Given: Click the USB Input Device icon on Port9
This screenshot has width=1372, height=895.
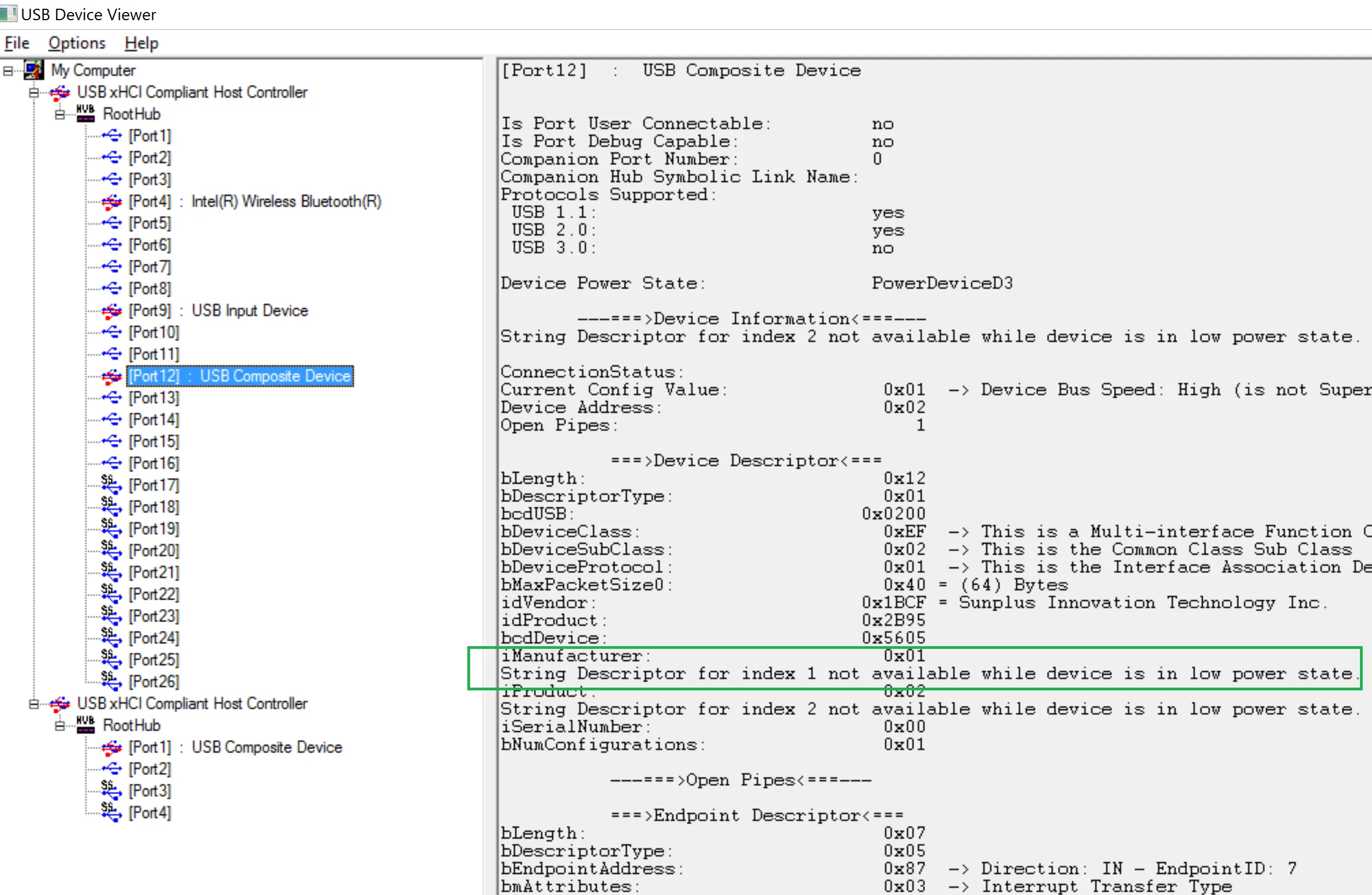Looking at the screenshot, I should tap(111, 311).
